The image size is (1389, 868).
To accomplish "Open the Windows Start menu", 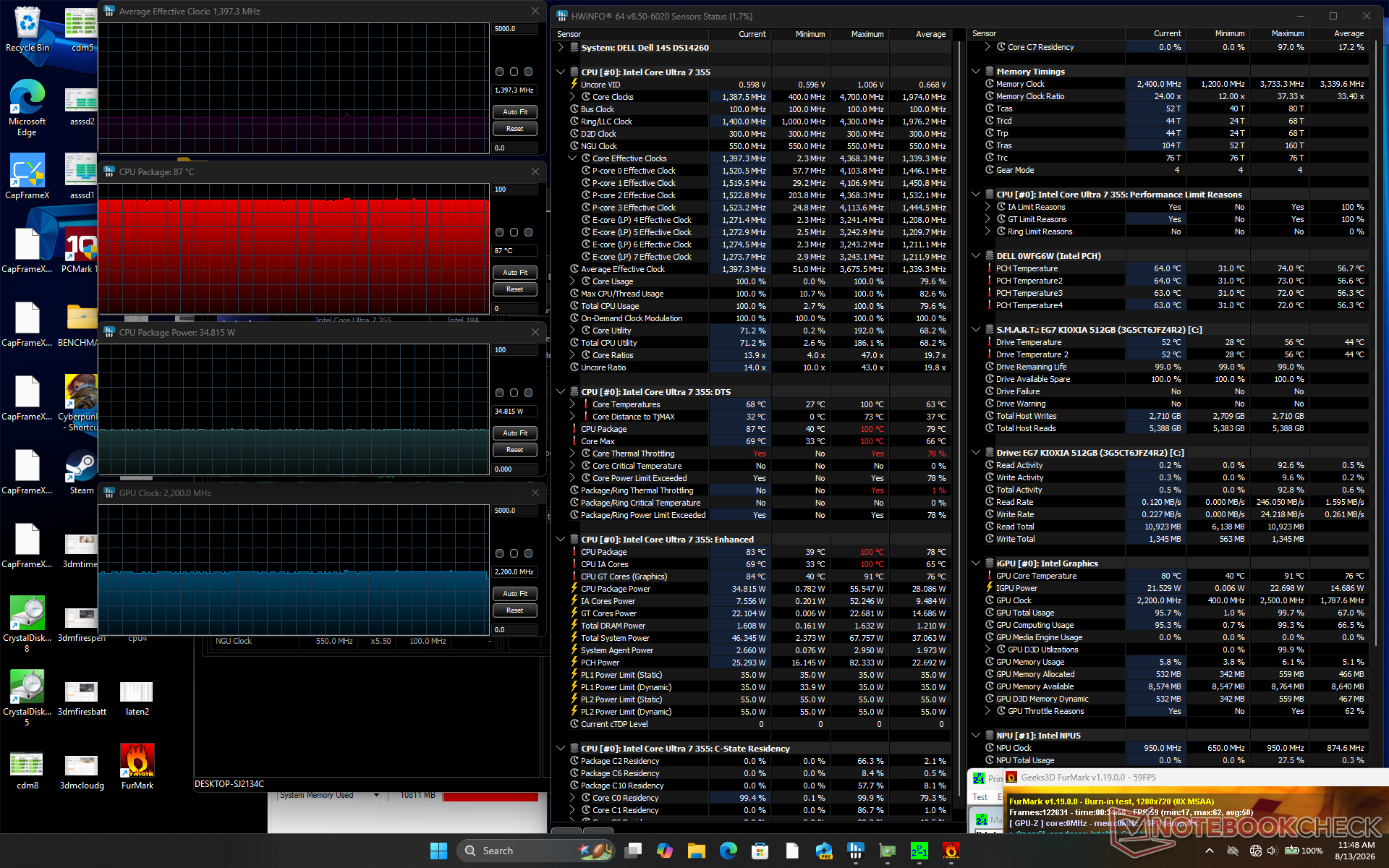I will tap(438, 851).
